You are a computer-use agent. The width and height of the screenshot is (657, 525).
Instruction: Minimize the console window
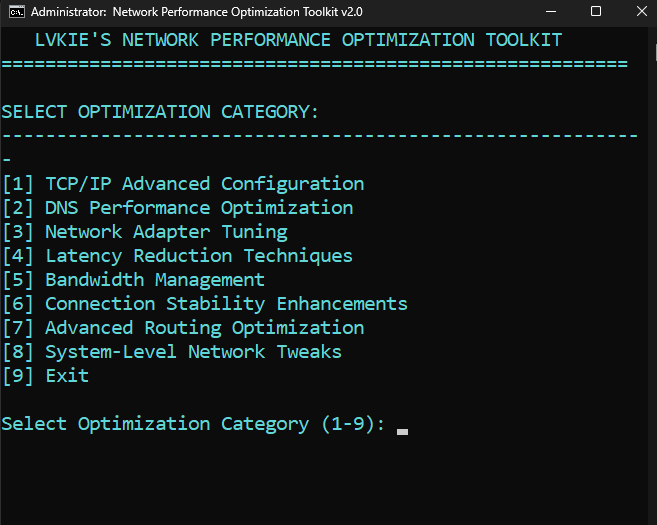(x=551, y=12)
